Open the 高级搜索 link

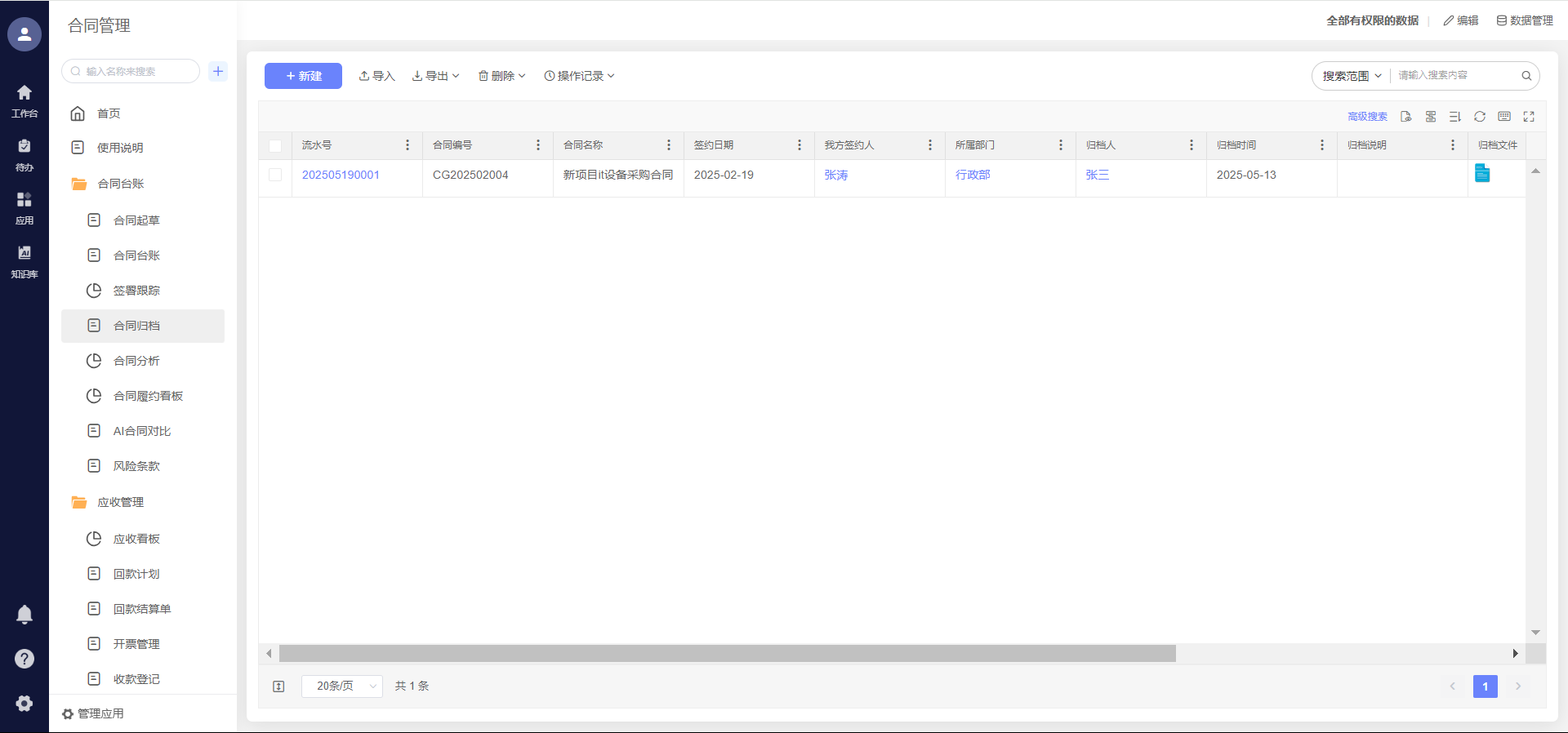click(1367, 117)
